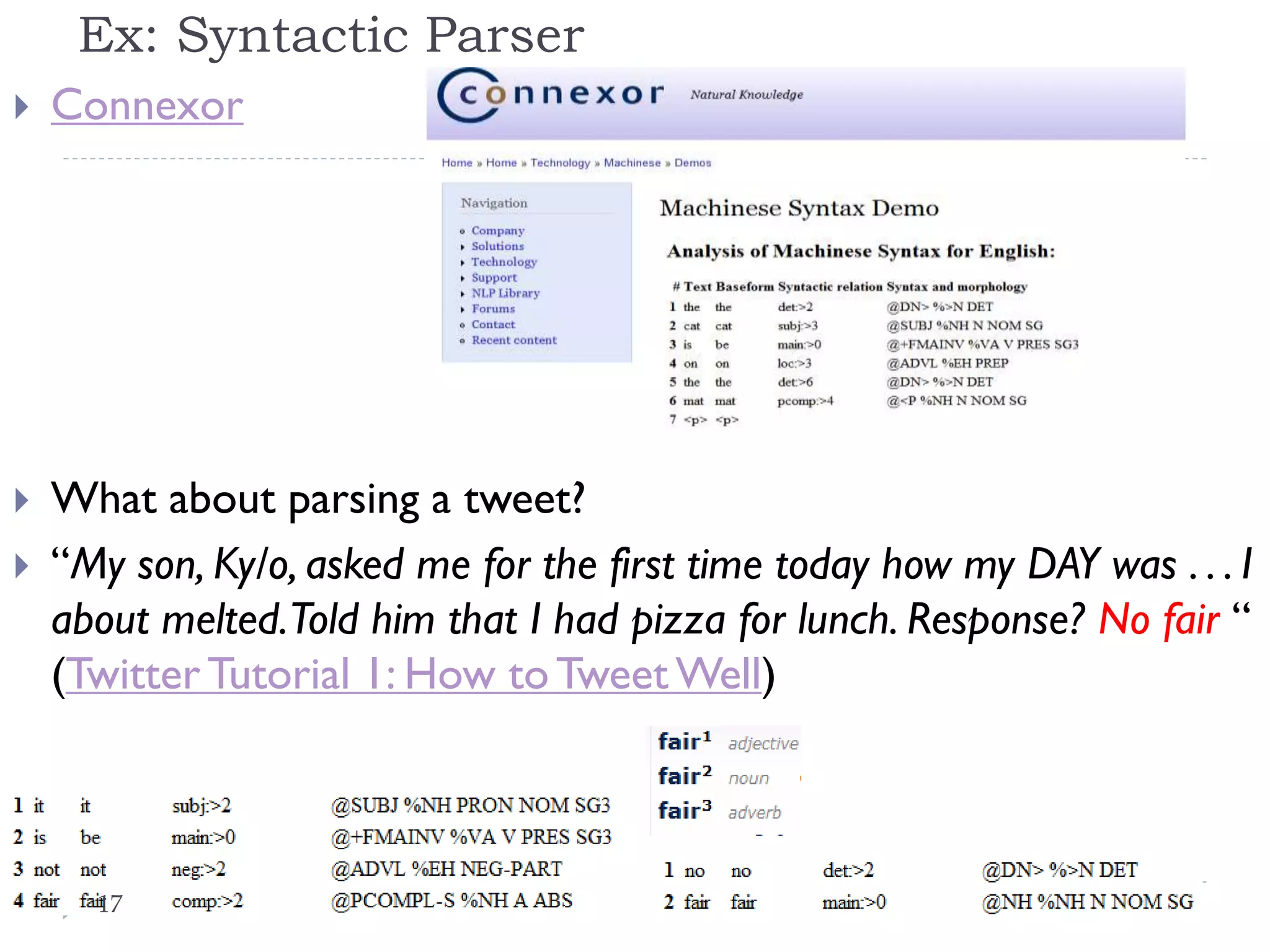Screen dimensions: 1270x952
Task: Click the 'What about parsing a tweet?' line
Action: coord(317,498)
